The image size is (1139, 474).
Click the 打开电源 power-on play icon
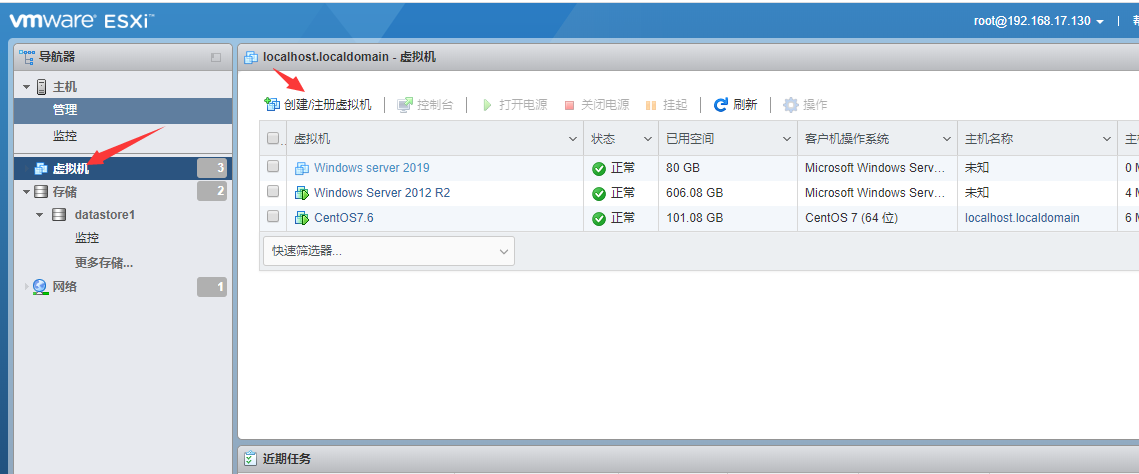(x=487, y=105)
